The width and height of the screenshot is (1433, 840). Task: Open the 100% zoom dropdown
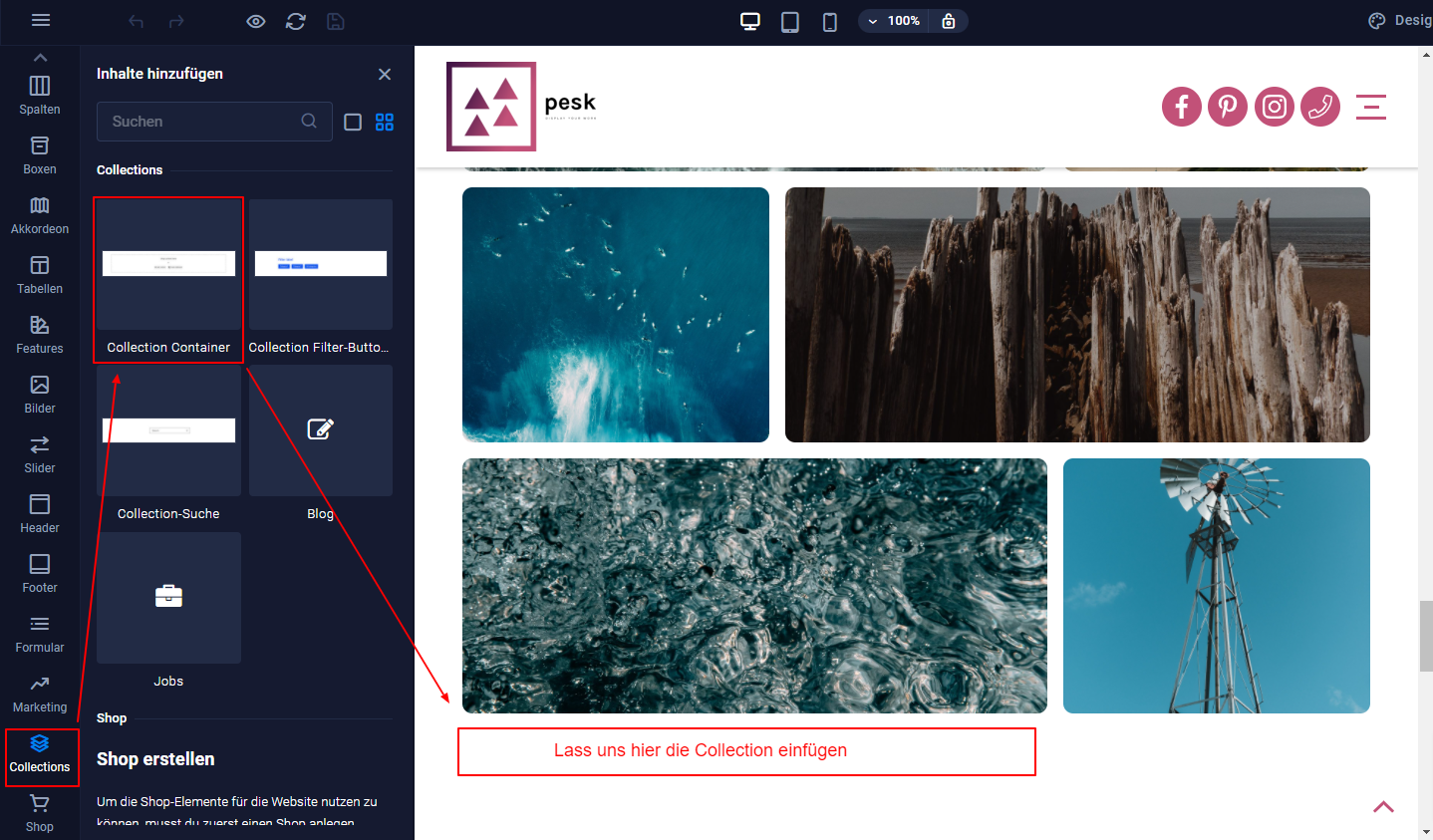coord(894,21)
